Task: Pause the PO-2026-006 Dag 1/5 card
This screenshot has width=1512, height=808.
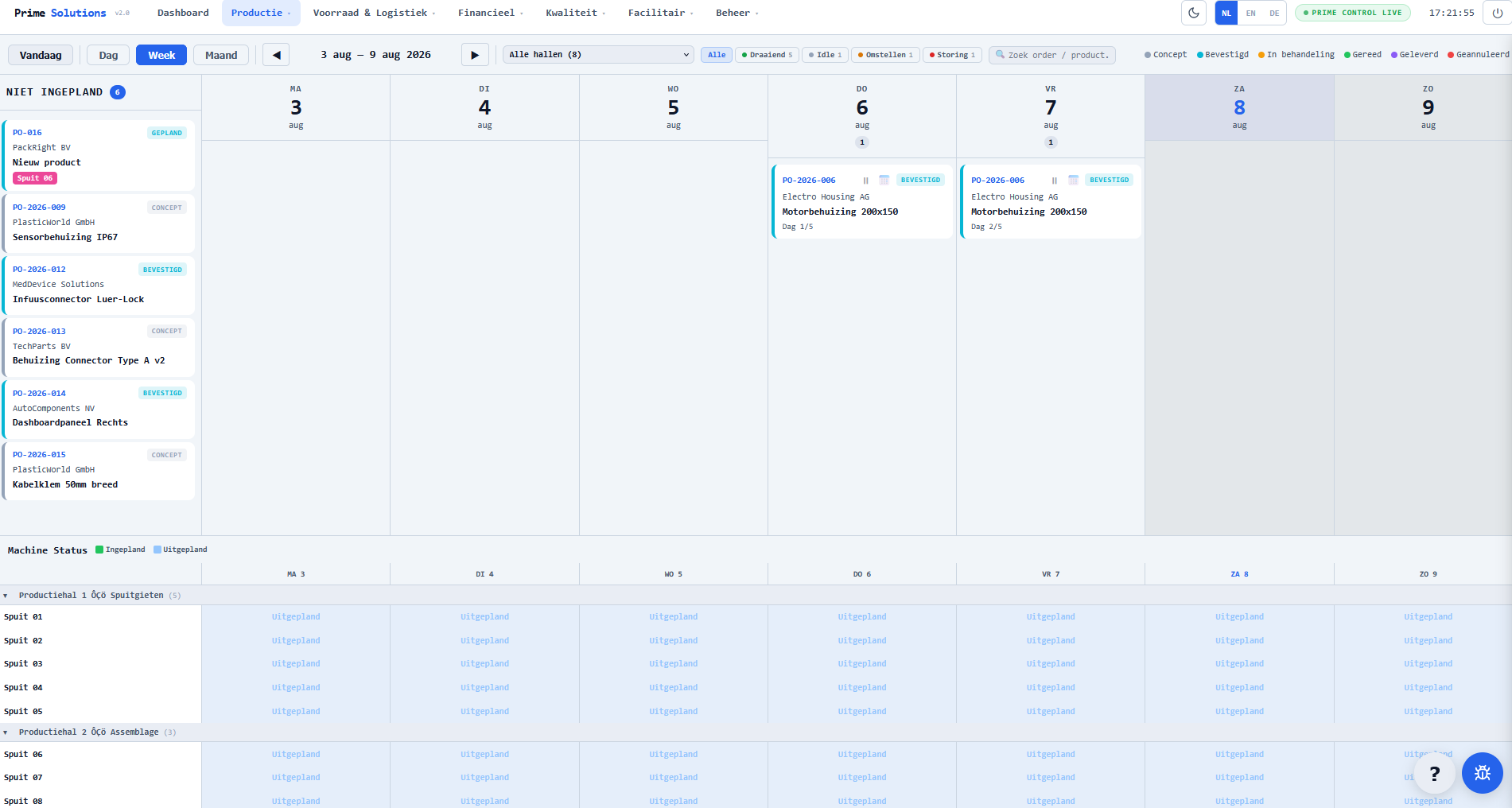Action: click(865, 181)
